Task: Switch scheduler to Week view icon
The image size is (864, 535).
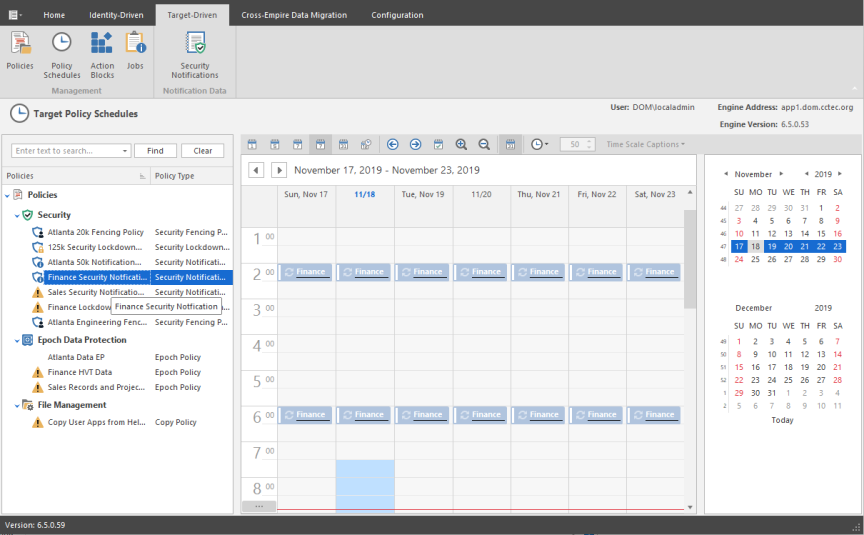Action: point(298,144)
